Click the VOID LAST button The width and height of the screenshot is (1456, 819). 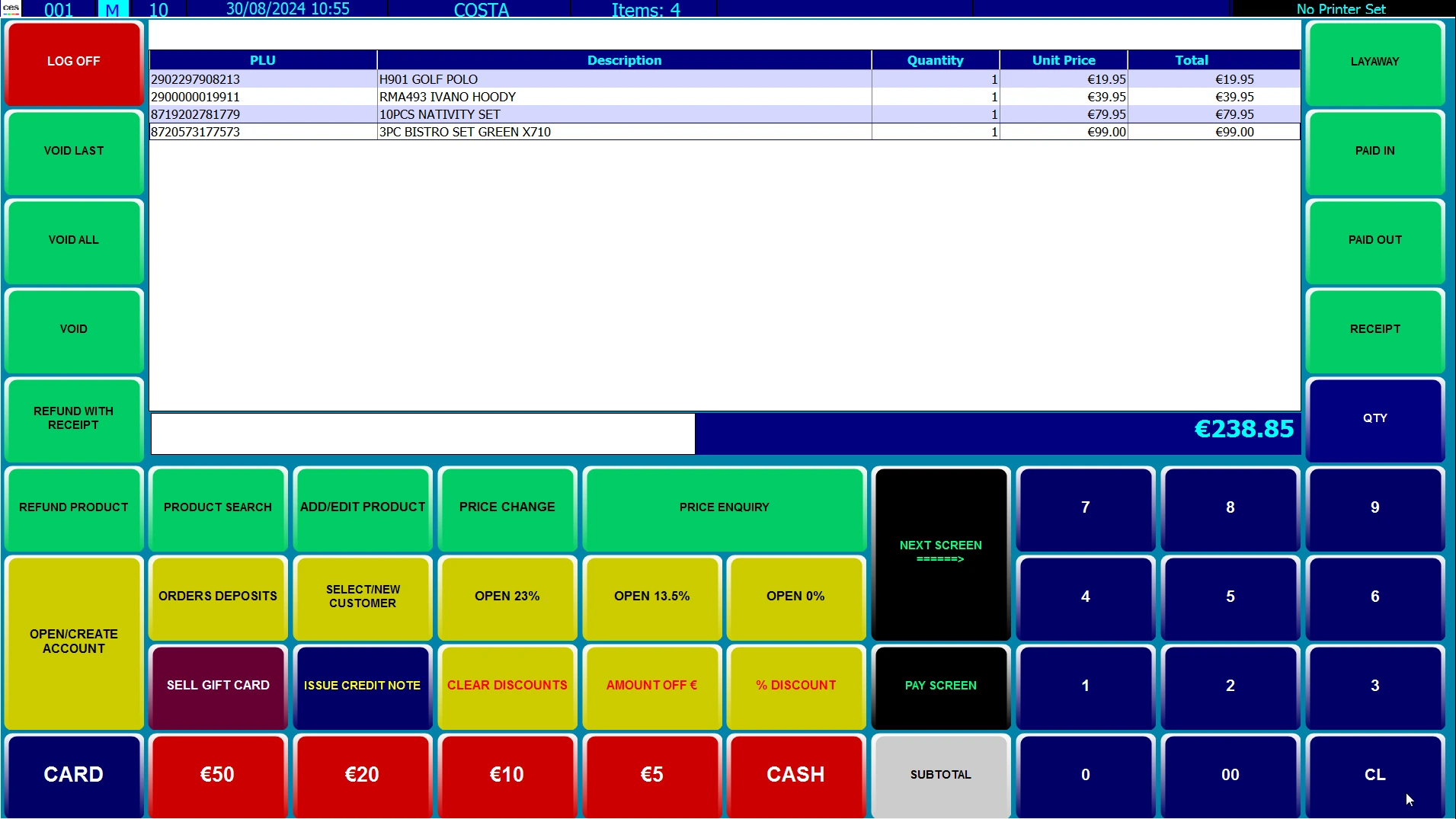tap(74, 151)
